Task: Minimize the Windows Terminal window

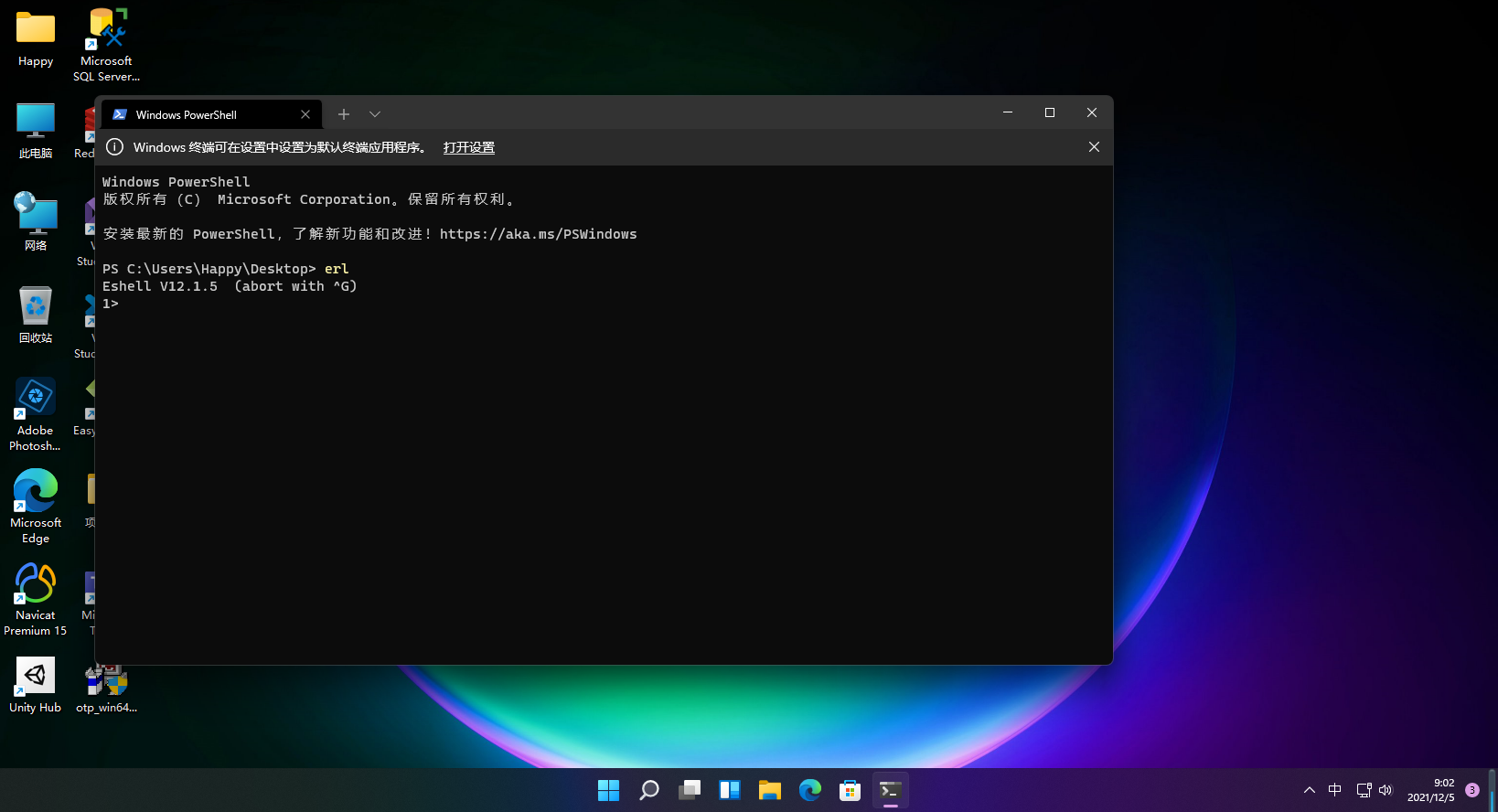Action: pos(1008,112)
